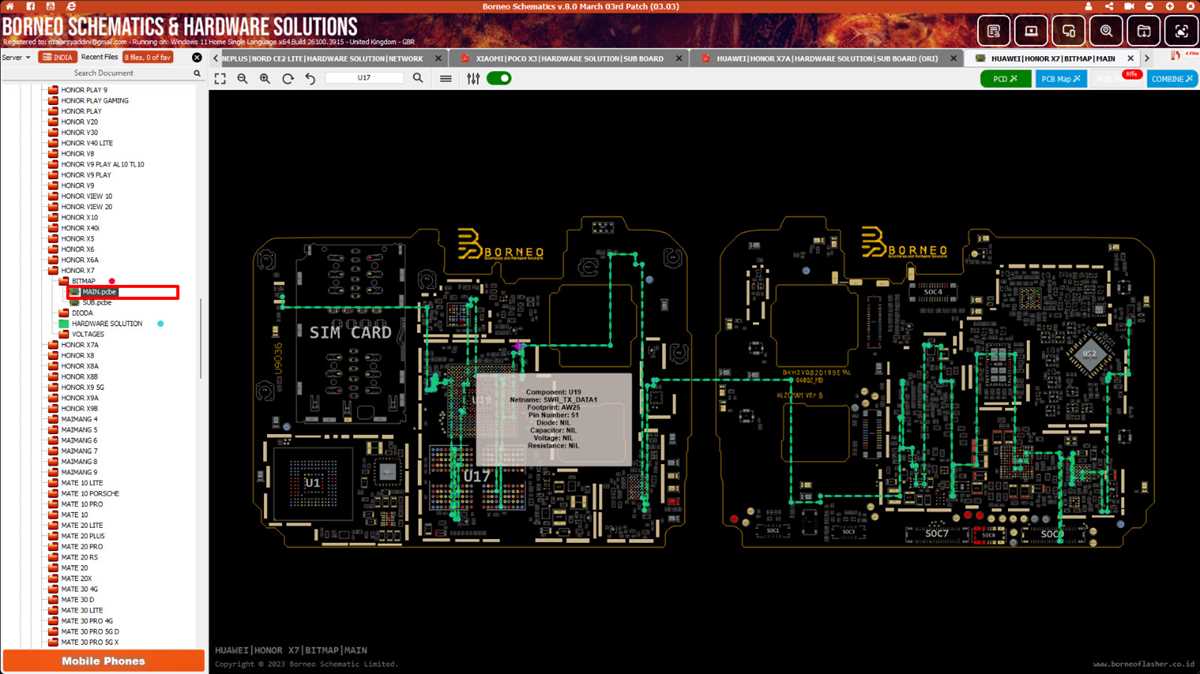Open the '8 files, 0 of fav' recent files
This screenshot has height=674, width=1200.
pos(148,57)
